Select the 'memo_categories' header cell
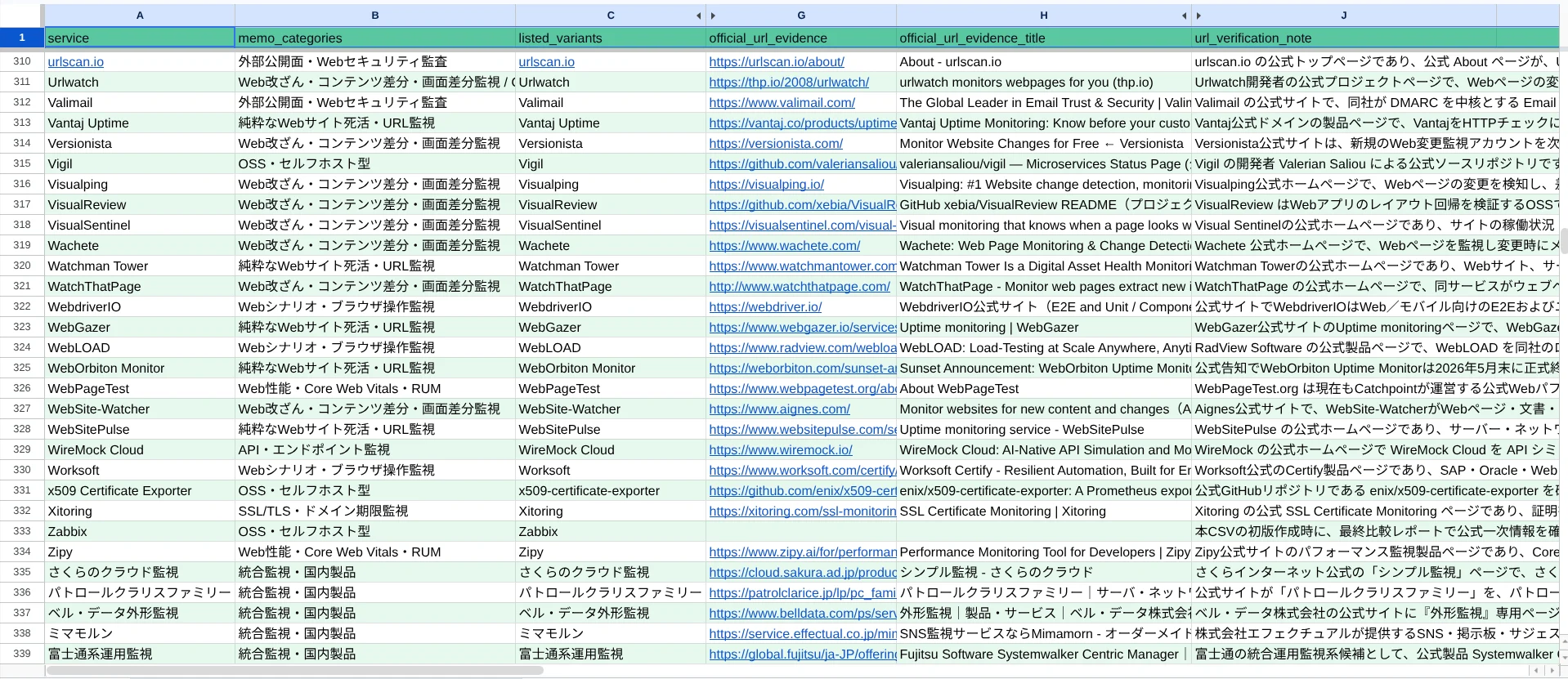1568x679 pixels. pyautogui.click(x=375, y=38)
